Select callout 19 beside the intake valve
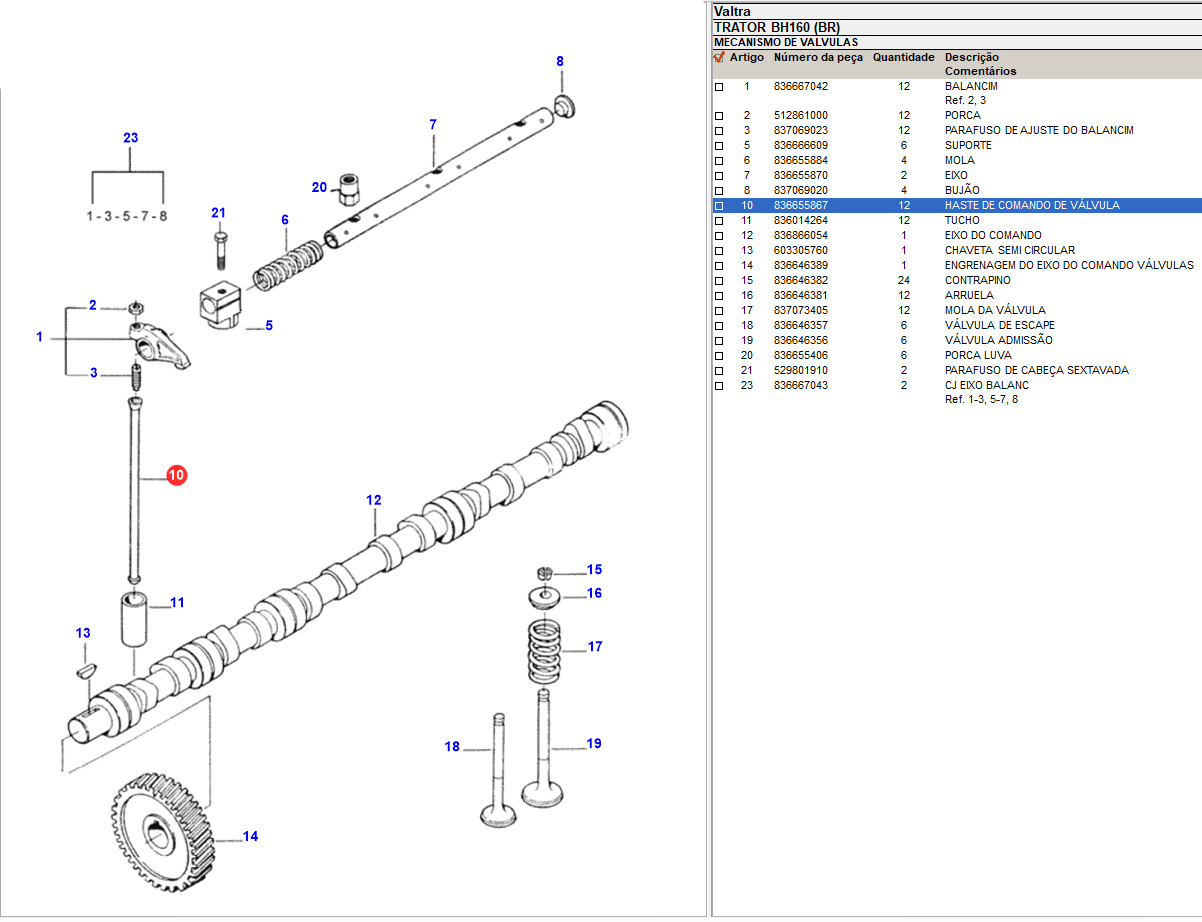Viewport: 1202px width, 922px height. [x=594, y=743]
